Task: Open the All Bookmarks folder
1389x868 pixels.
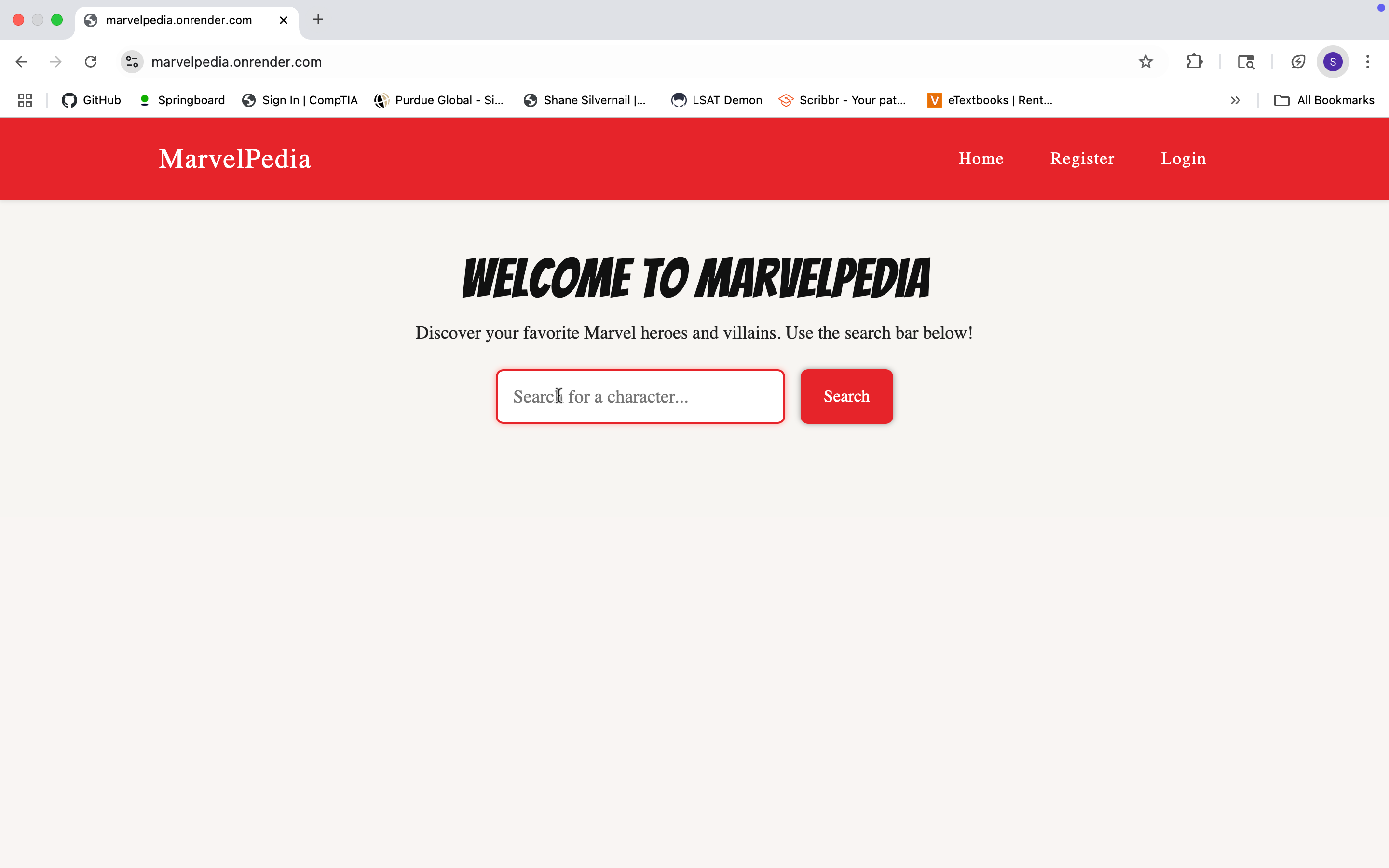Action: tap(1324, 100)
